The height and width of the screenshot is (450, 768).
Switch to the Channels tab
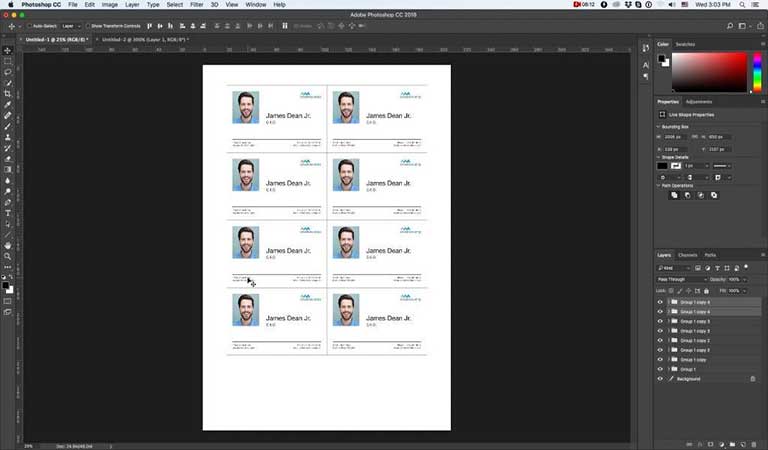tap(688, 255)
